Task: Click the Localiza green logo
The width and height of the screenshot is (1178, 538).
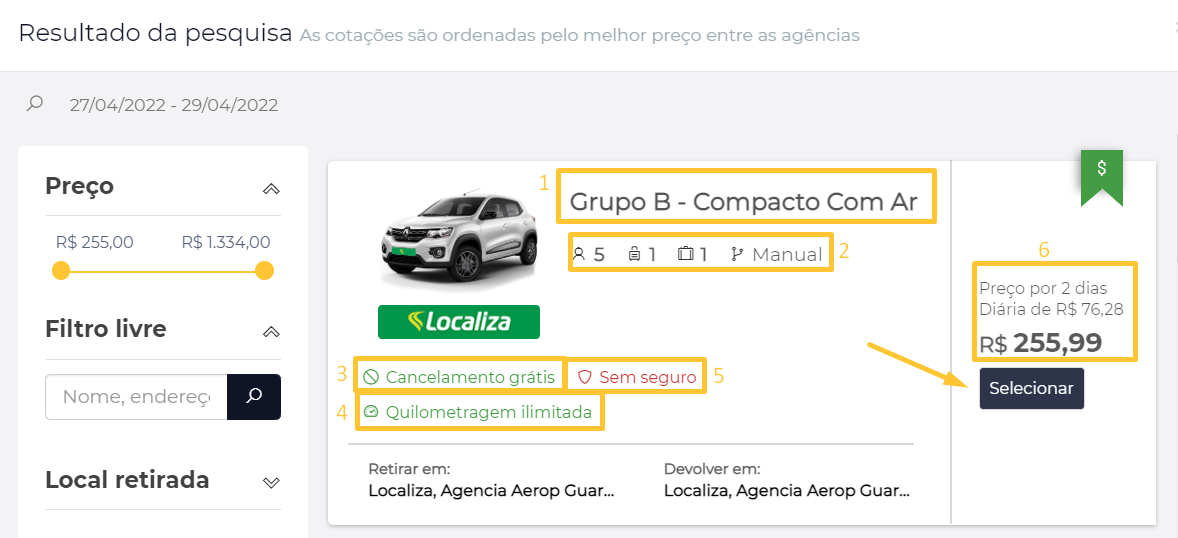Action: (x=459, y=322)
